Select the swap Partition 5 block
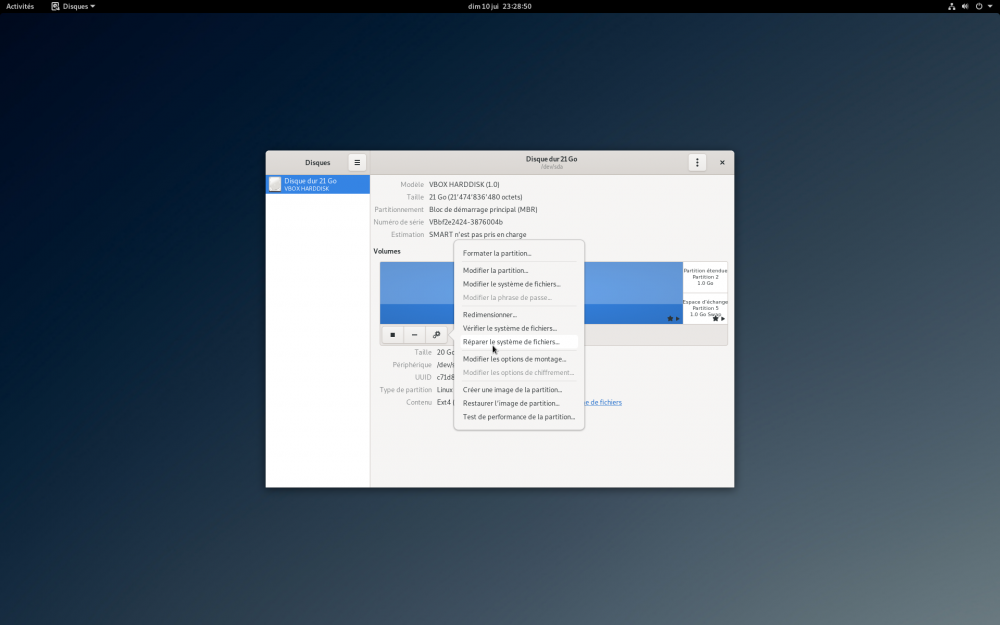The height and width of the screenshot is (625, 1000). click(705, 308)
